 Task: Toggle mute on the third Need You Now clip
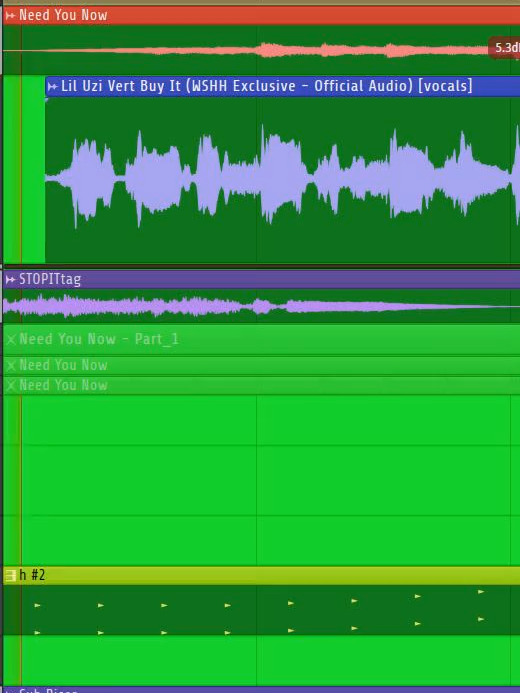coord(11,385)
